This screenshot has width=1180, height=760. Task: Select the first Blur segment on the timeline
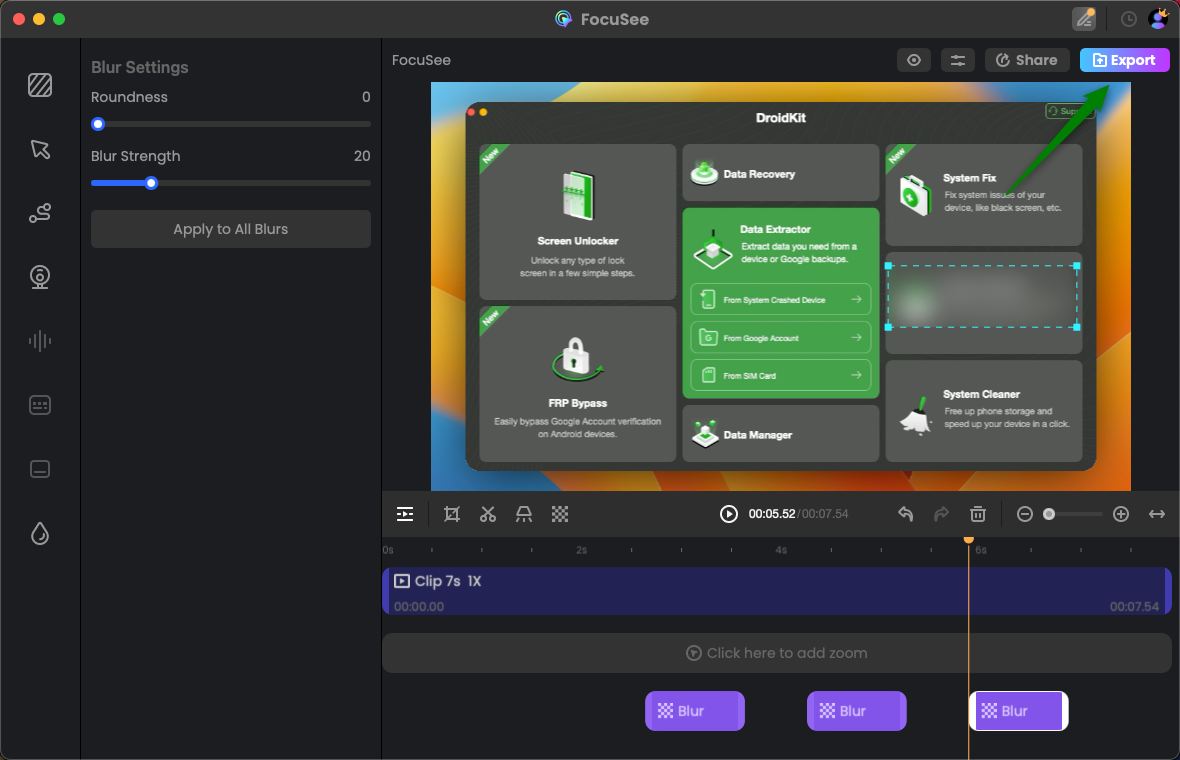(x=695, y=711)
